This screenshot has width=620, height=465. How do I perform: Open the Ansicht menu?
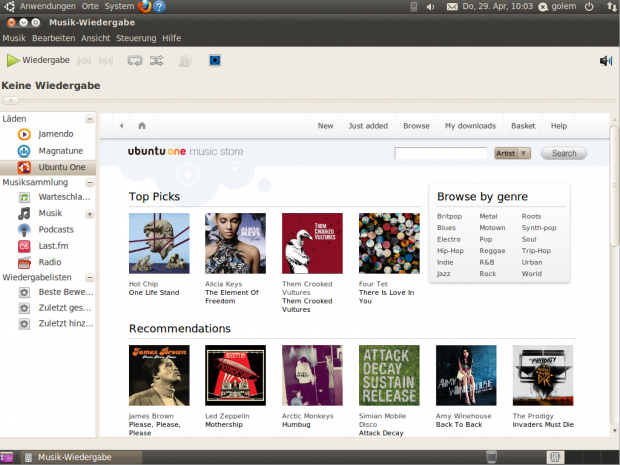[95, 38]
